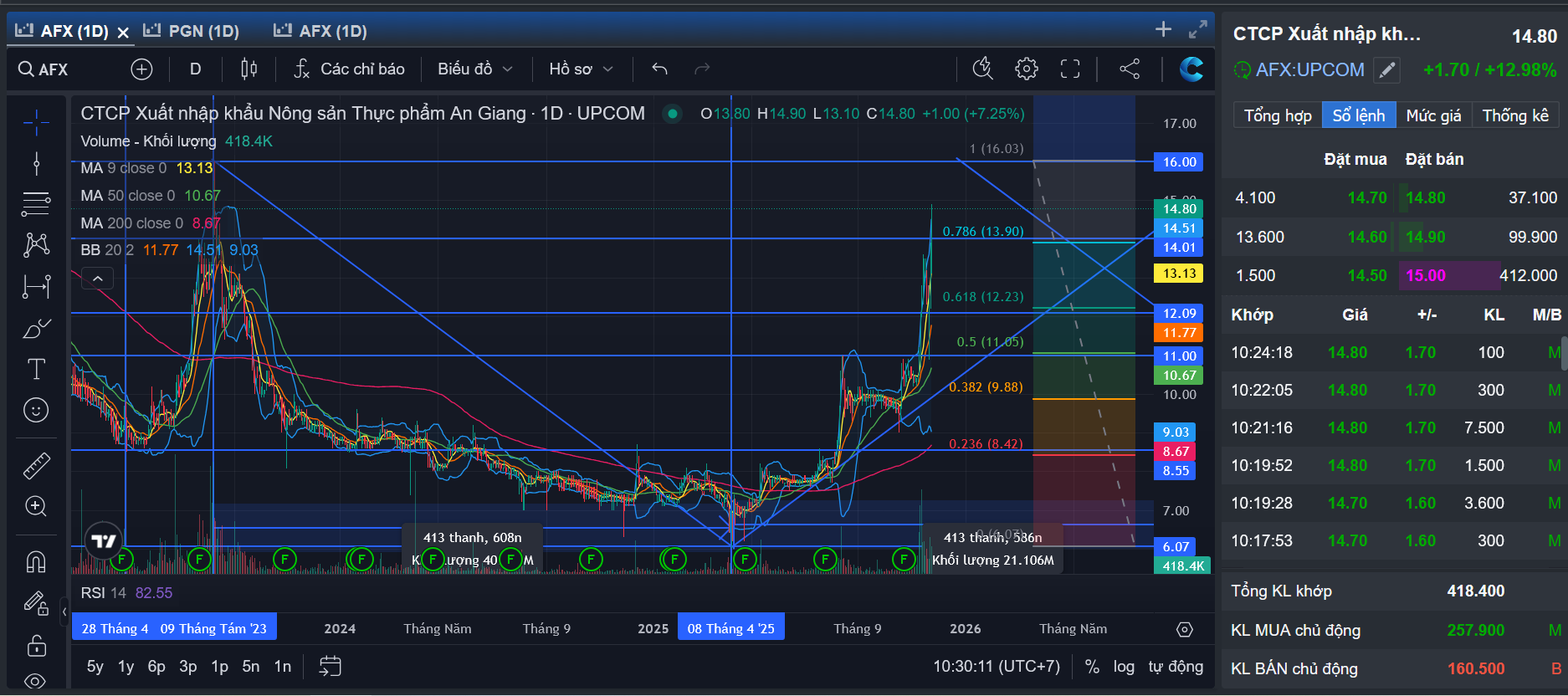Switch to the last AFX (1D) tab
This screenshot has width=1568, height=696.
point(321,31)
